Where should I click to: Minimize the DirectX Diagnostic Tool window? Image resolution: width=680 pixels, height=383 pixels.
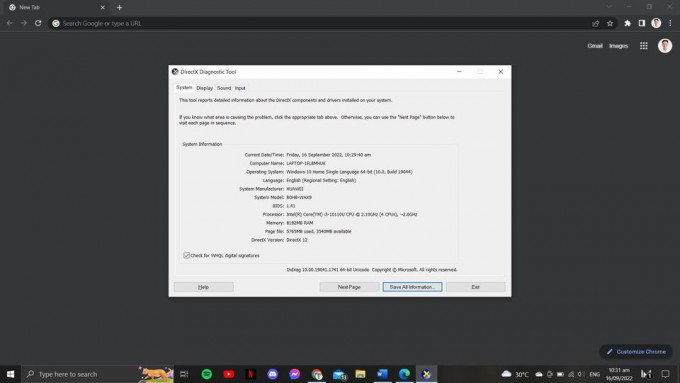pyautogui.click(x=459, y=72)
